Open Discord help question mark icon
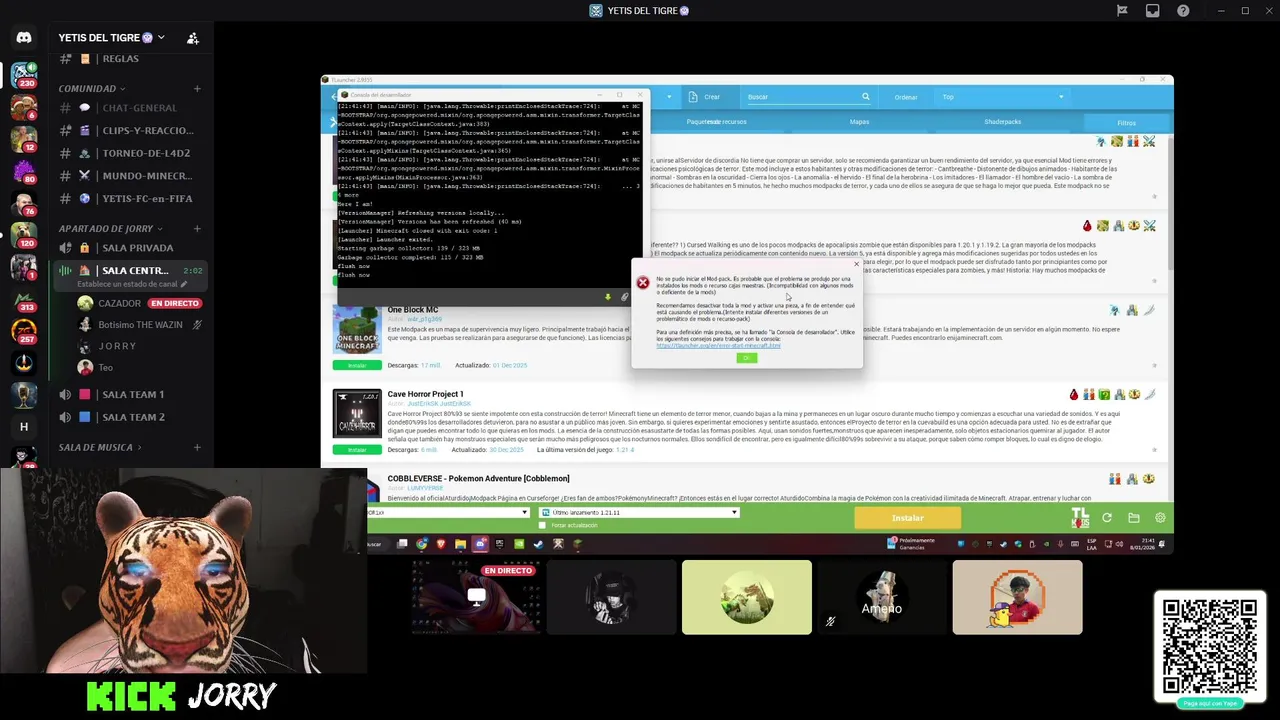 point(1183,11)
